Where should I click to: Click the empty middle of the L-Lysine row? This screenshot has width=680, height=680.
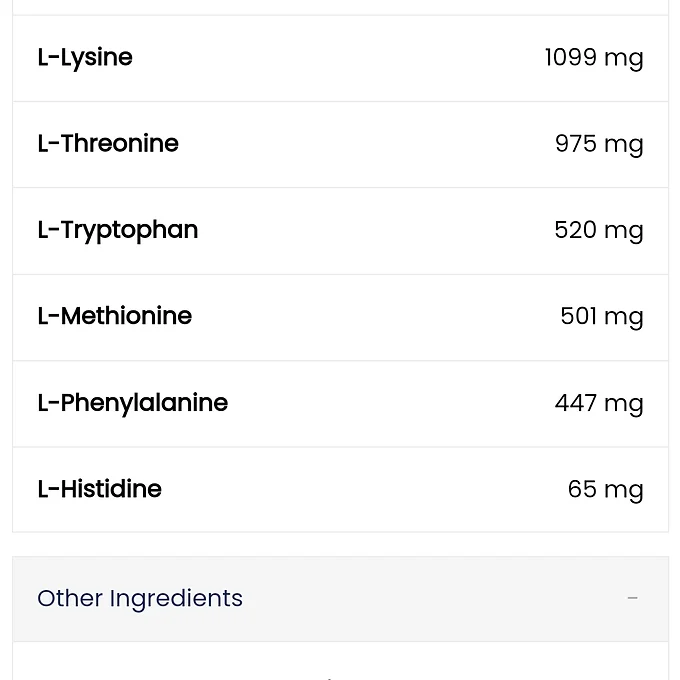[x=340, y=58]
